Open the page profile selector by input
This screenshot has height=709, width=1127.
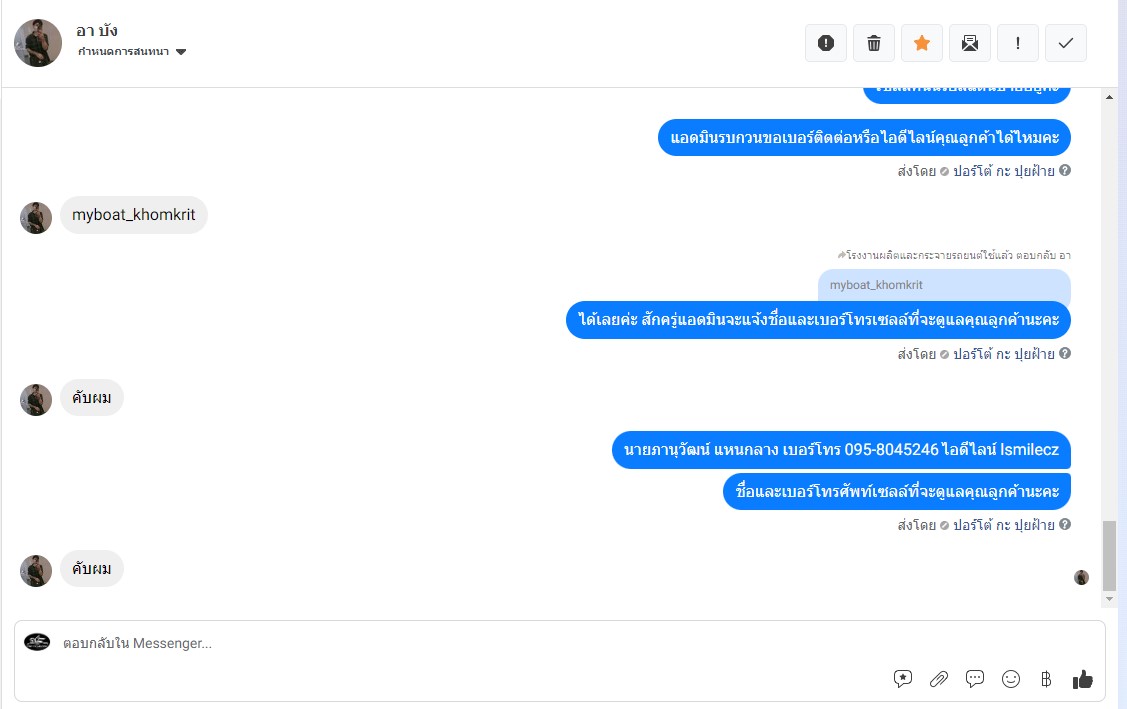[x=37, y=642]
